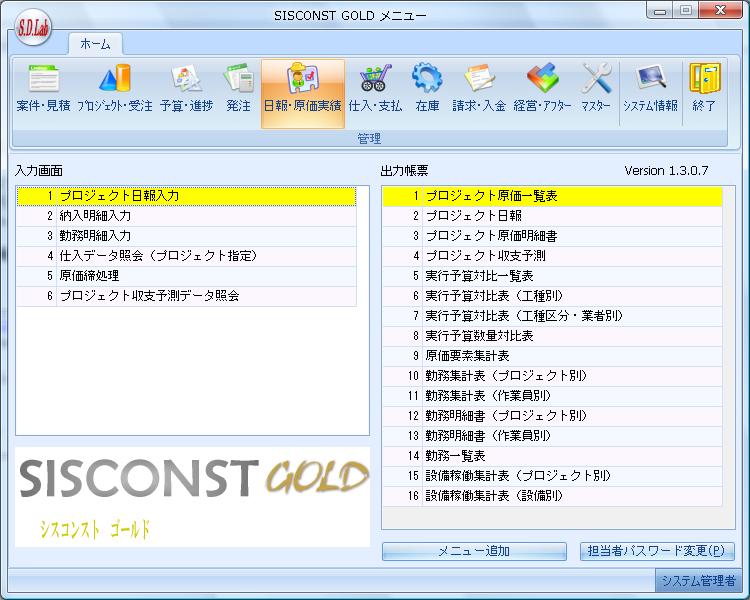Select プロジェクト原価一覧表 report row
Screen dimensions: 750x600
552,196
